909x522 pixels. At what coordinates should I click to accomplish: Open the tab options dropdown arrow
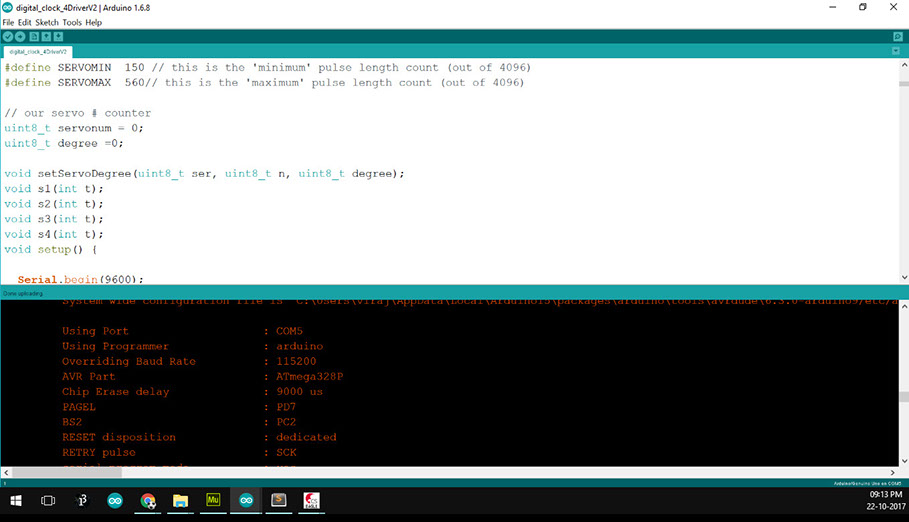coord(896,51)
